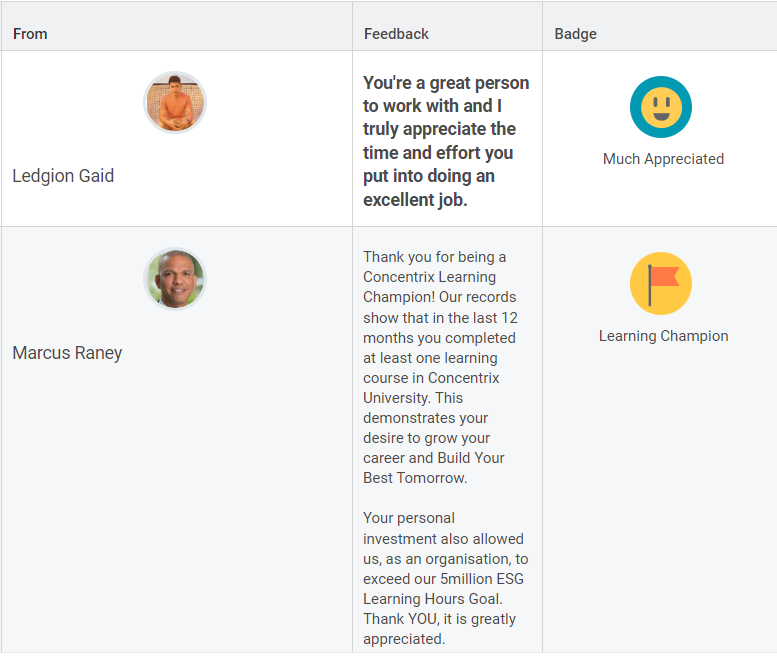
Task: Click the bold 'You're a great person' line
Action: tap(446, 83)
